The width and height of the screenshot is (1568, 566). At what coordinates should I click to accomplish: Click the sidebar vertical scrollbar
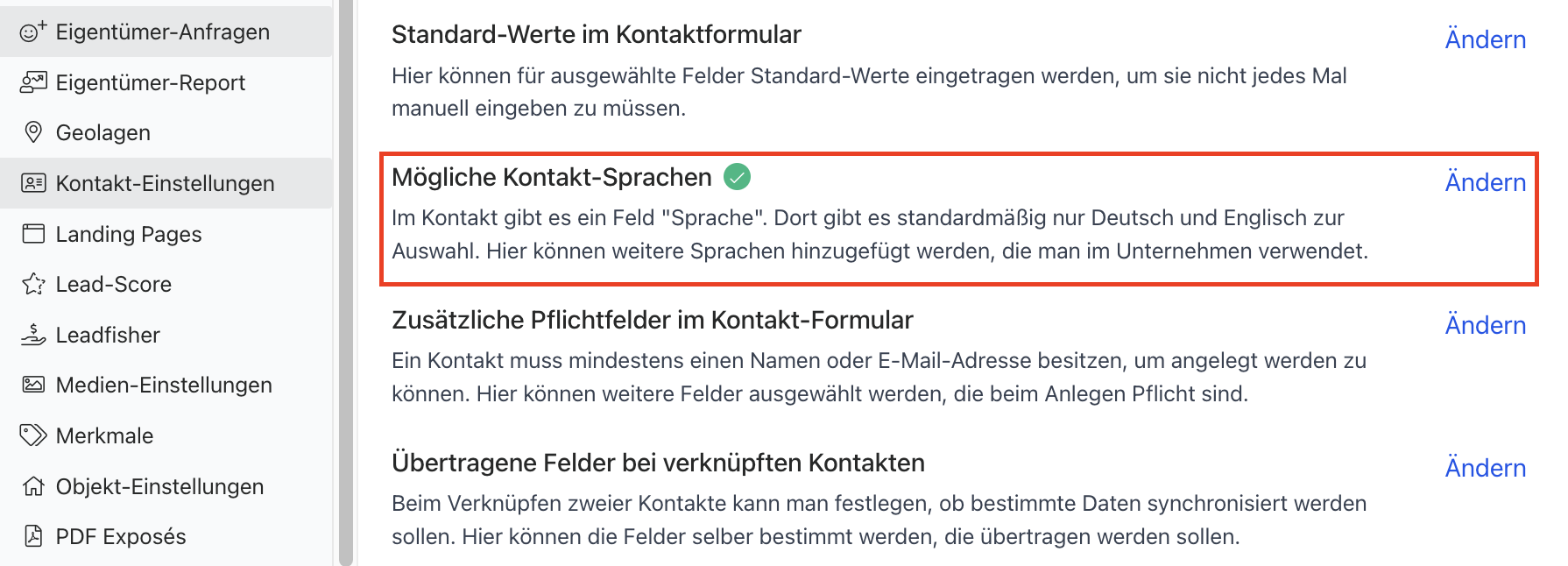pos(346,283)
